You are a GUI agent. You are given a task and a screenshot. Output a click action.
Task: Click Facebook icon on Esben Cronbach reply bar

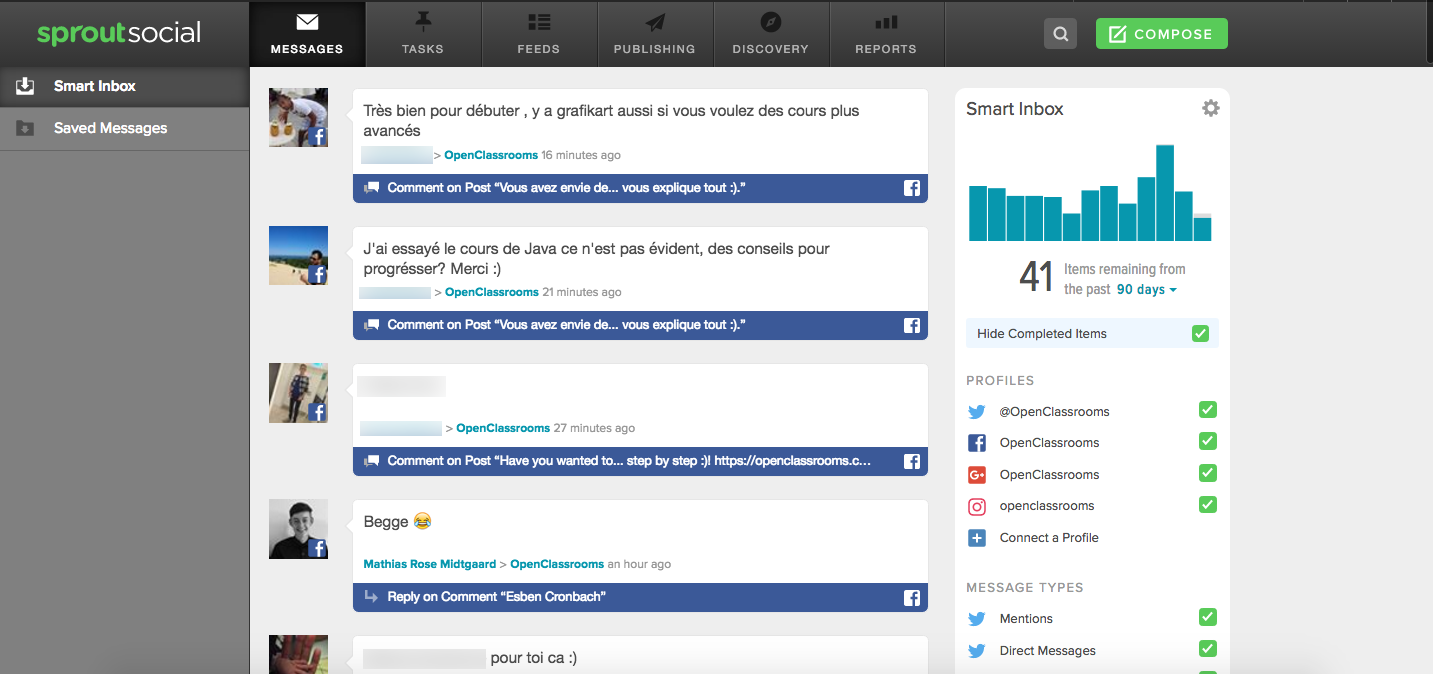tap(912, 598)
